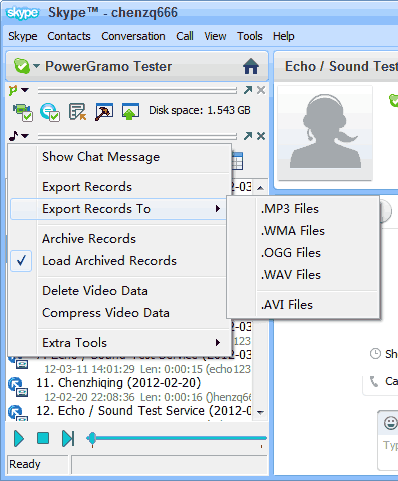
Task: Open the Contacts menu
Action: tap(69, 36)
